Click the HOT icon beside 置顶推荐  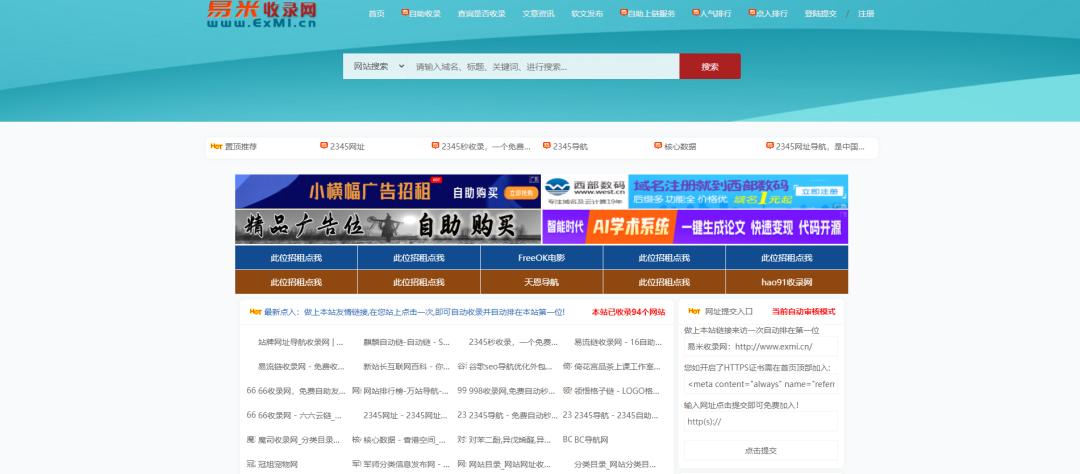pyautogui.click(x=216, y=147)
